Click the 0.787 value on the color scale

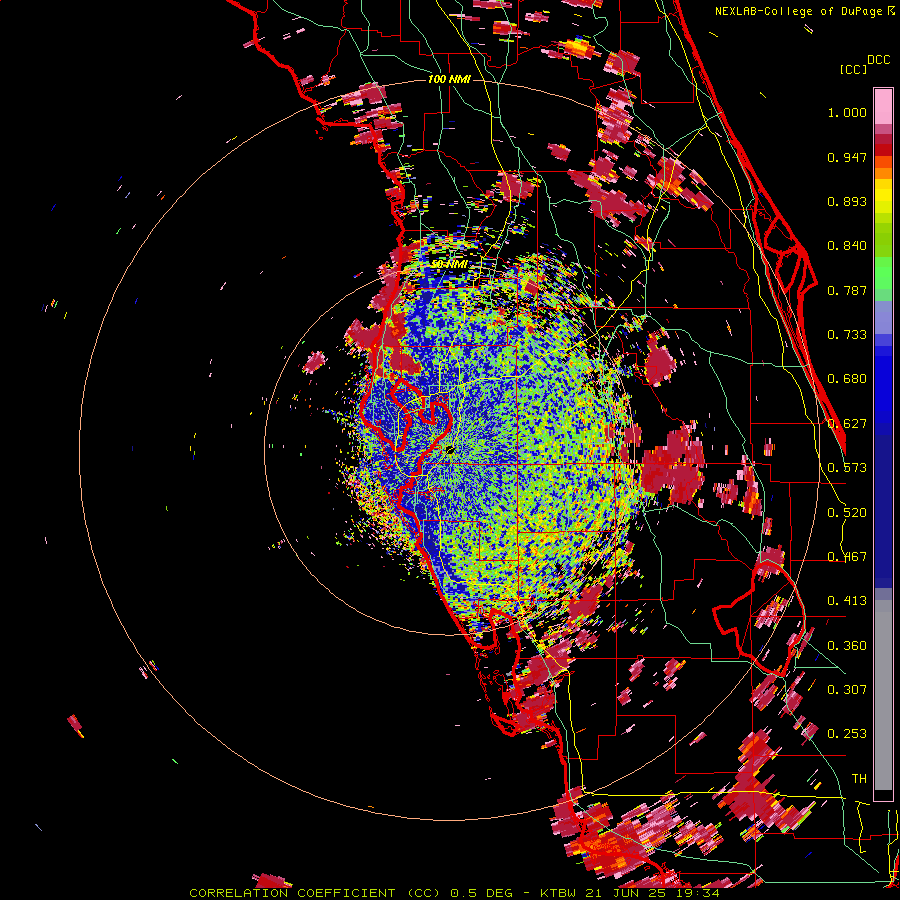(847, 290)
